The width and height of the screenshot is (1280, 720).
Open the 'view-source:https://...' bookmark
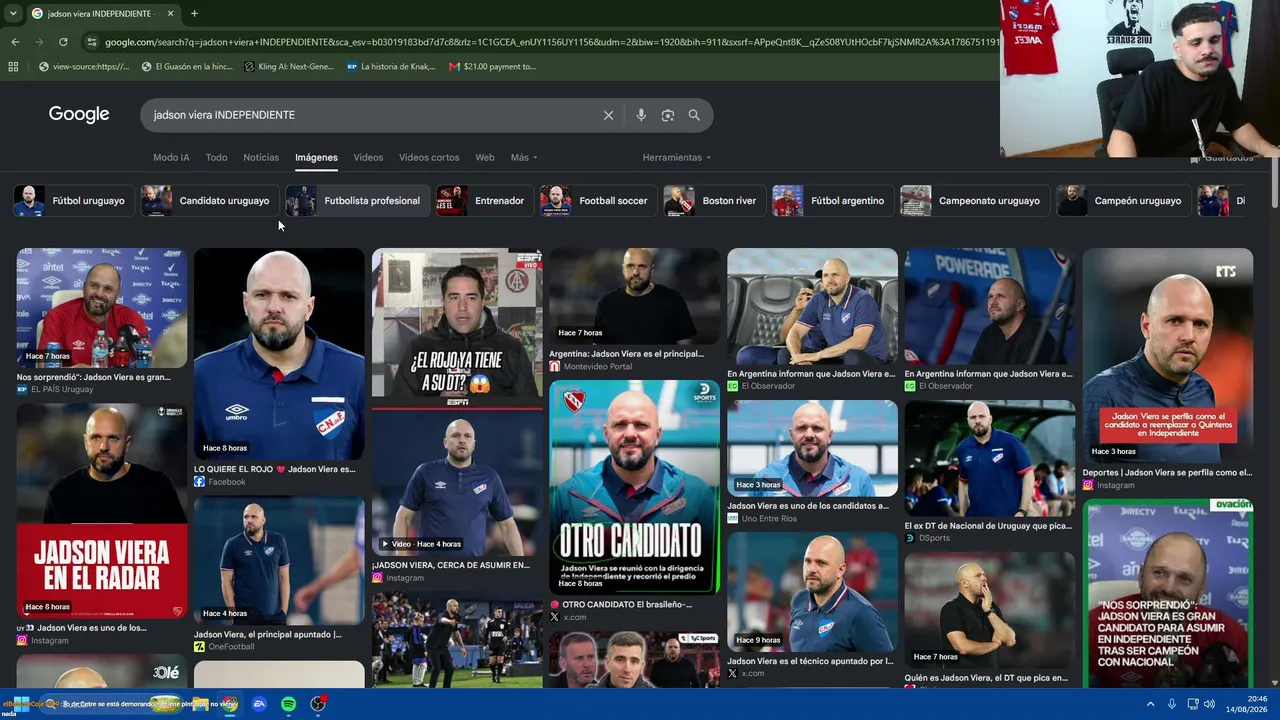(x=83, y=67)
